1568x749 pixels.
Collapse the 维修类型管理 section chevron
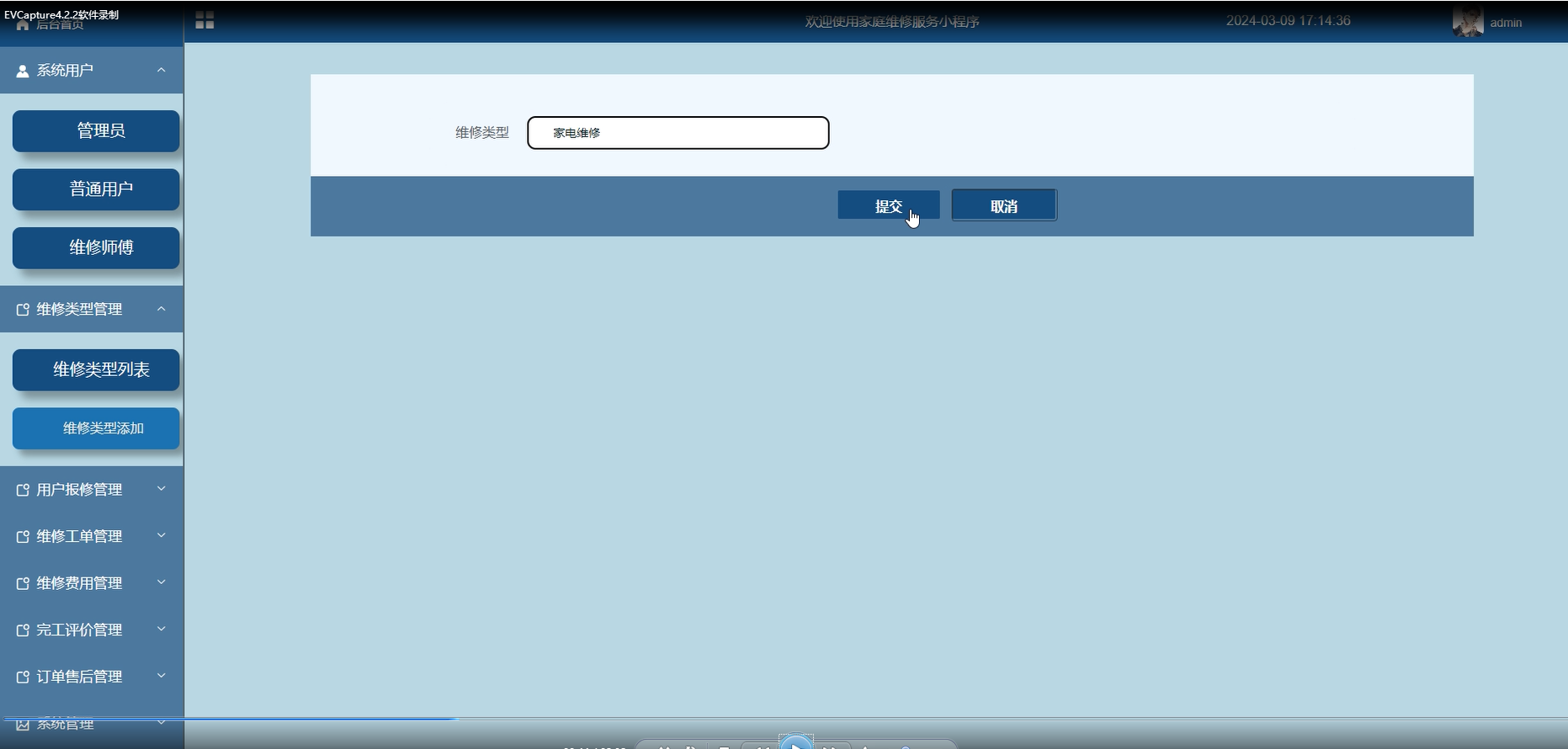pyautogui.click(x=162, y=309)
